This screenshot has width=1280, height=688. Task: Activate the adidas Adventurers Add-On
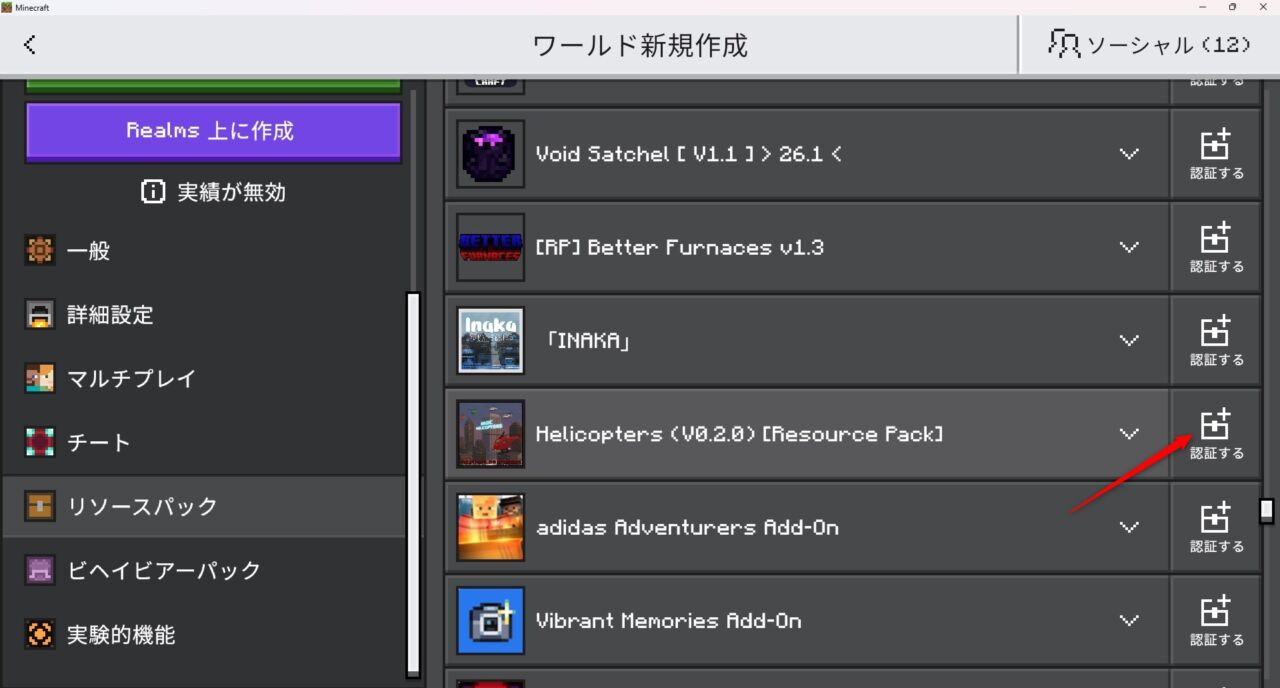pos(1216,527)
